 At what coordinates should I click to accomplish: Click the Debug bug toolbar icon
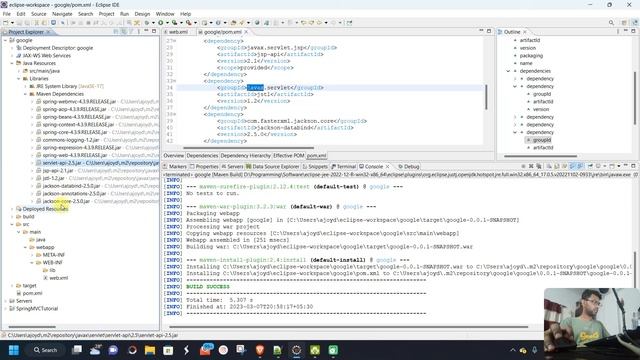pos(147,23)
